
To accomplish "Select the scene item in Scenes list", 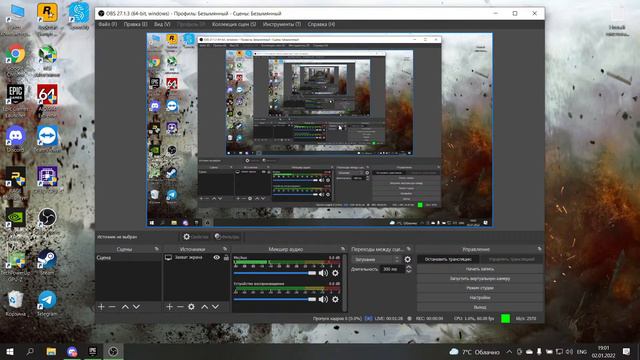I will 129,258.
